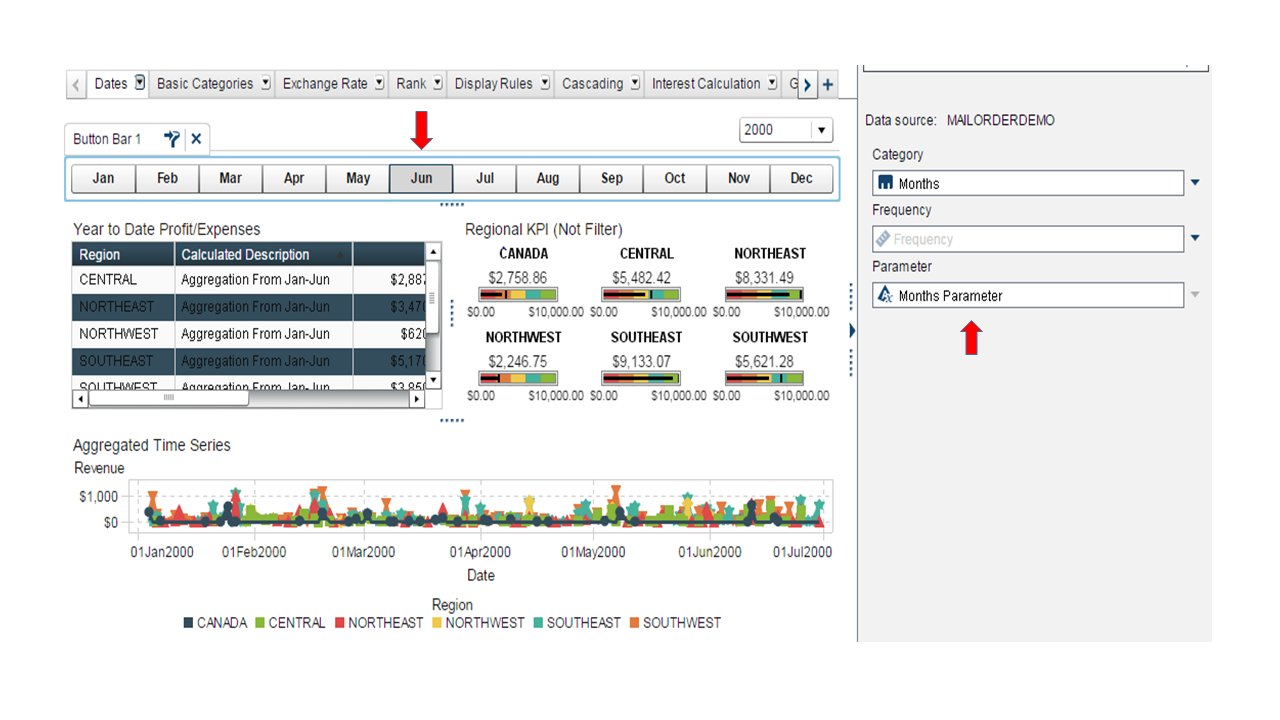Toggle the Jun month button
This screenshot has width=1280, height=720.
click(421, 179)
